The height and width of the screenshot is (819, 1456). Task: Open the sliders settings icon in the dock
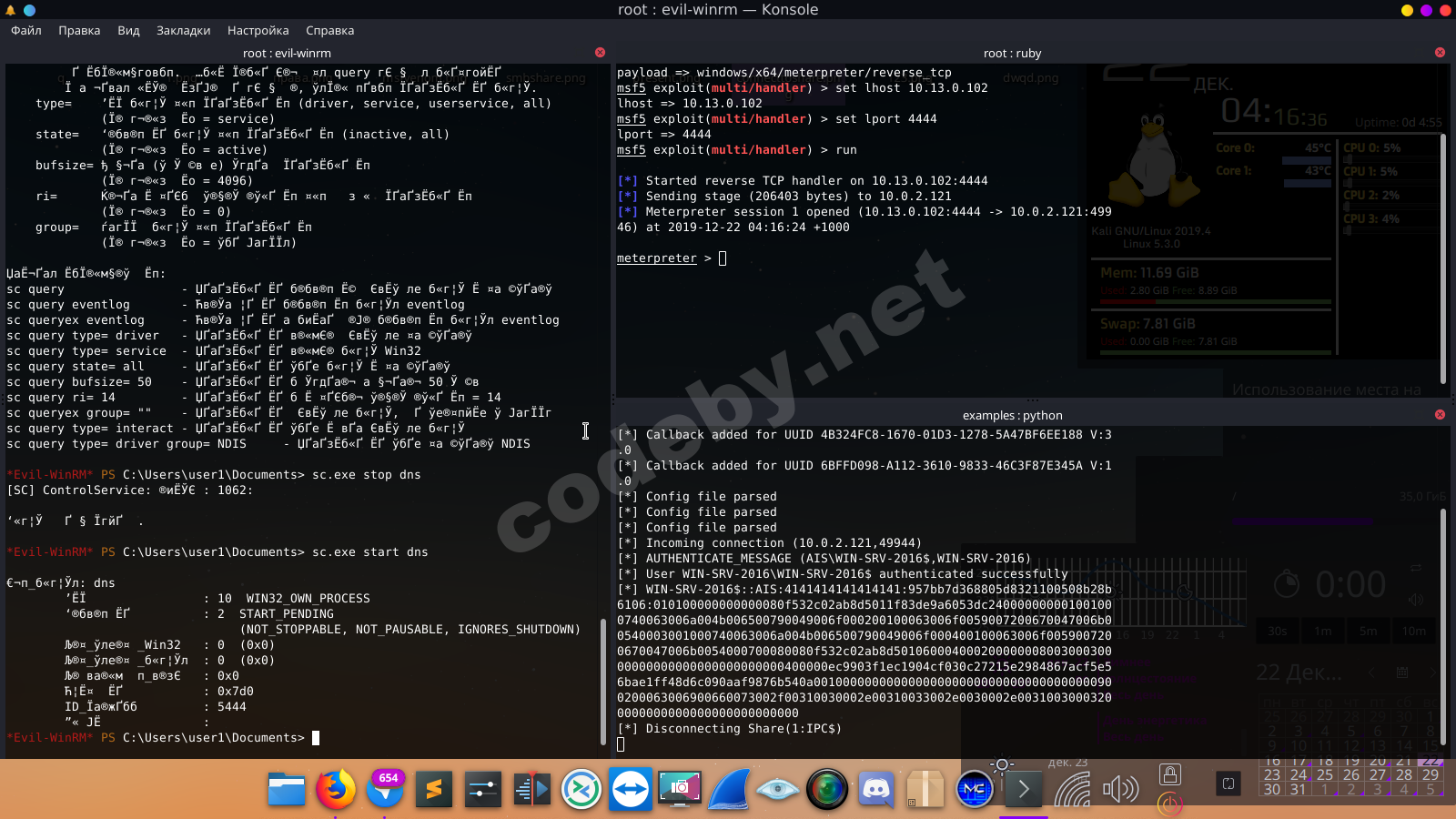(483, 789)
